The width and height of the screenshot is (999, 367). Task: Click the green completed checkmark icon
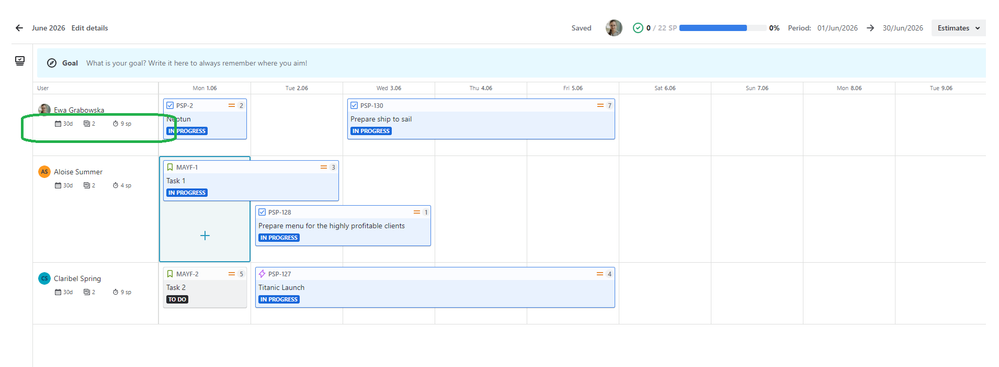637,28
